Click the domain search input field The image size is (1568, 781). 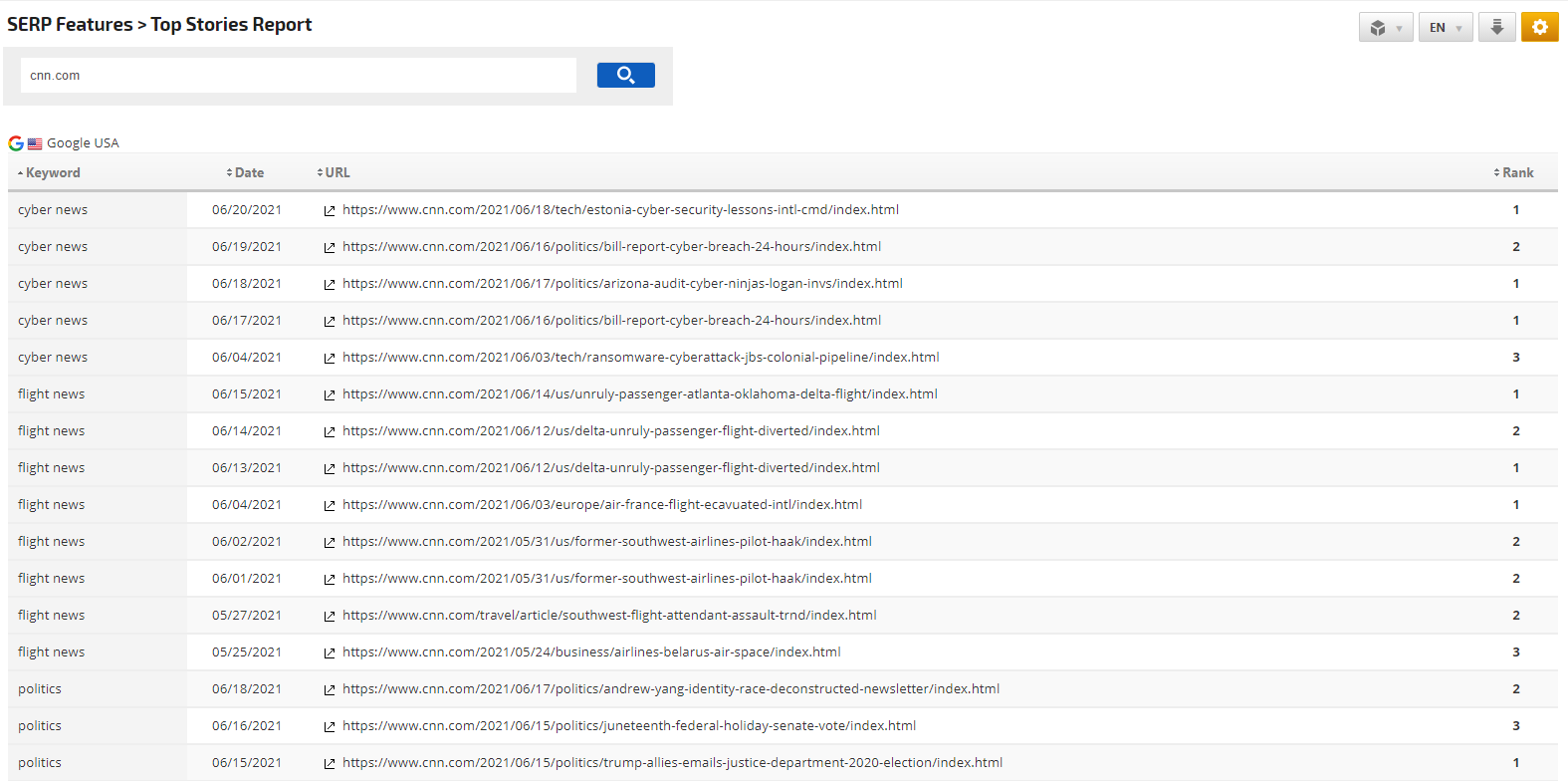298,76
